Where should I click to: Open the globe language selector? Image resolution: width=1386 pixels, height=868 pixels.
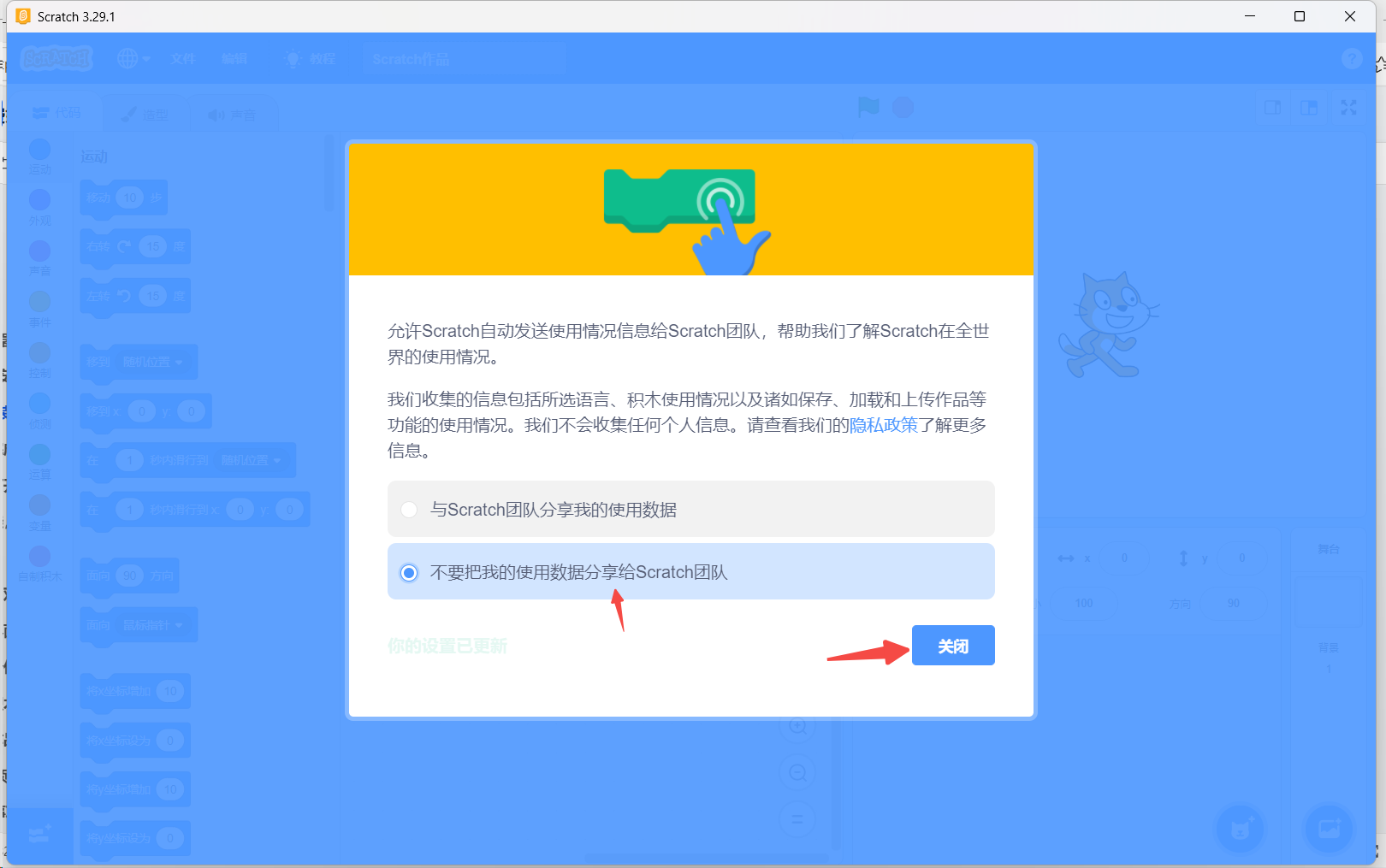[133, 59]
